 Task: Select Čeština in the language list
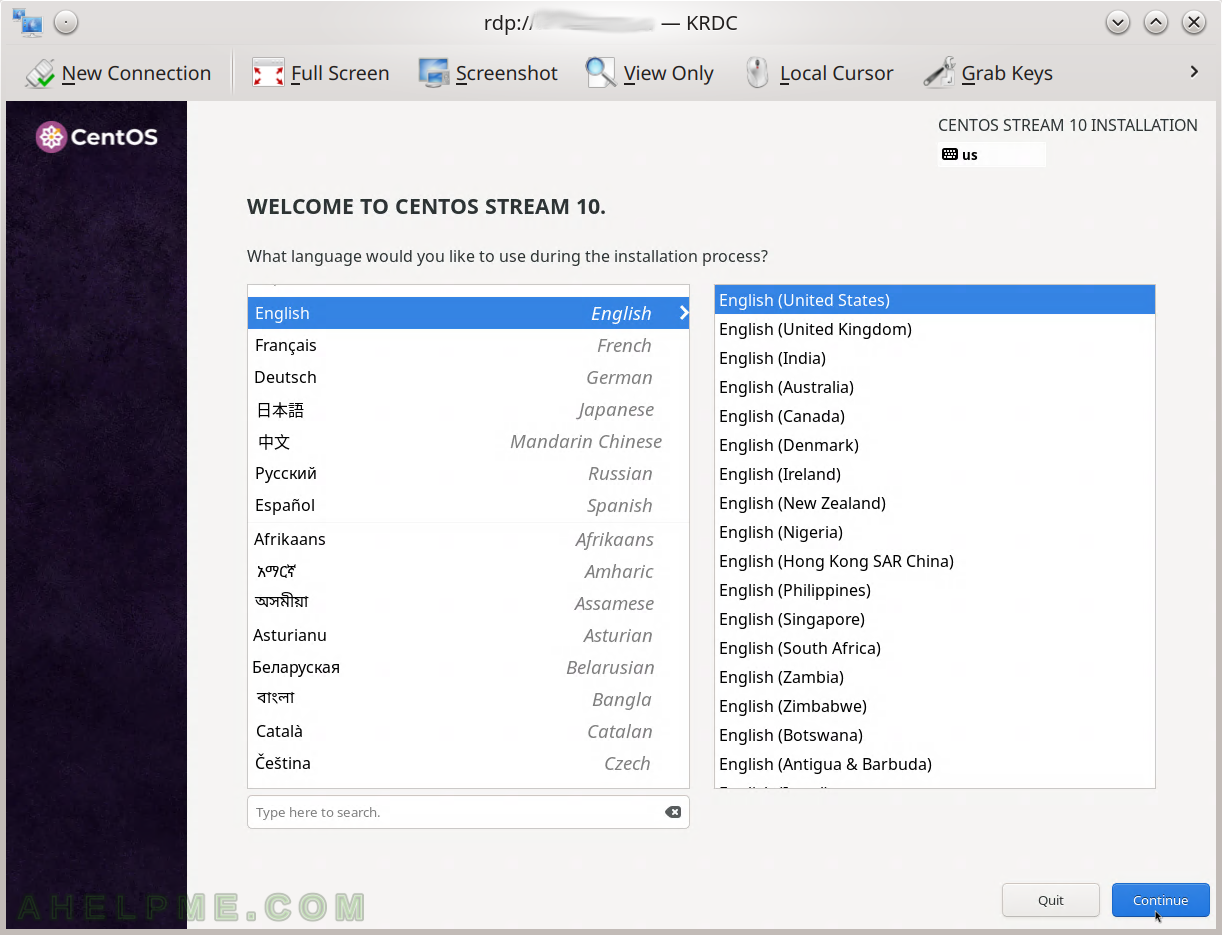click(x=468, y=763)
